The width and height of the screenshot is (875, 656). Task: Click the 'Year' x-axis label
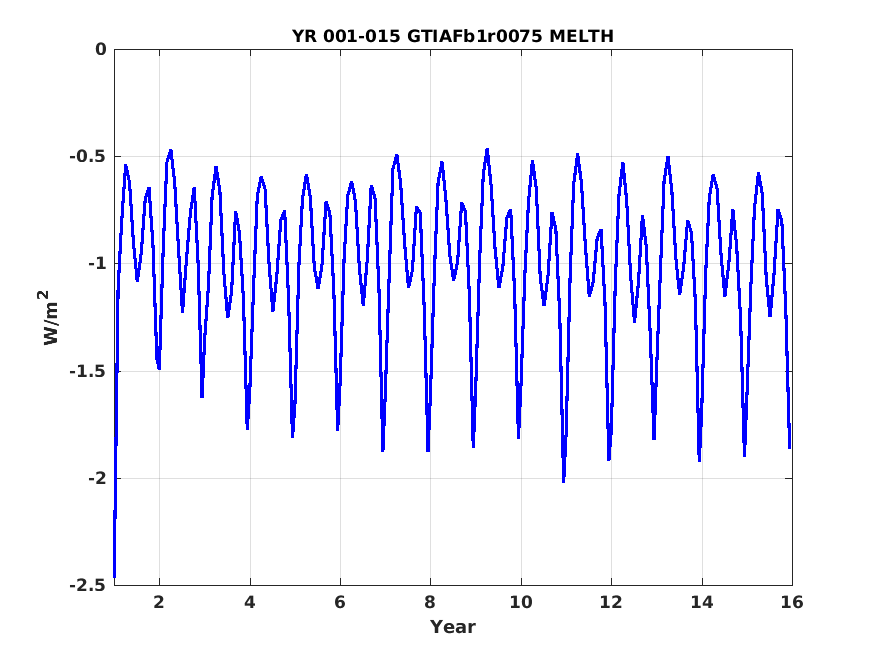(x=453, y=627)
